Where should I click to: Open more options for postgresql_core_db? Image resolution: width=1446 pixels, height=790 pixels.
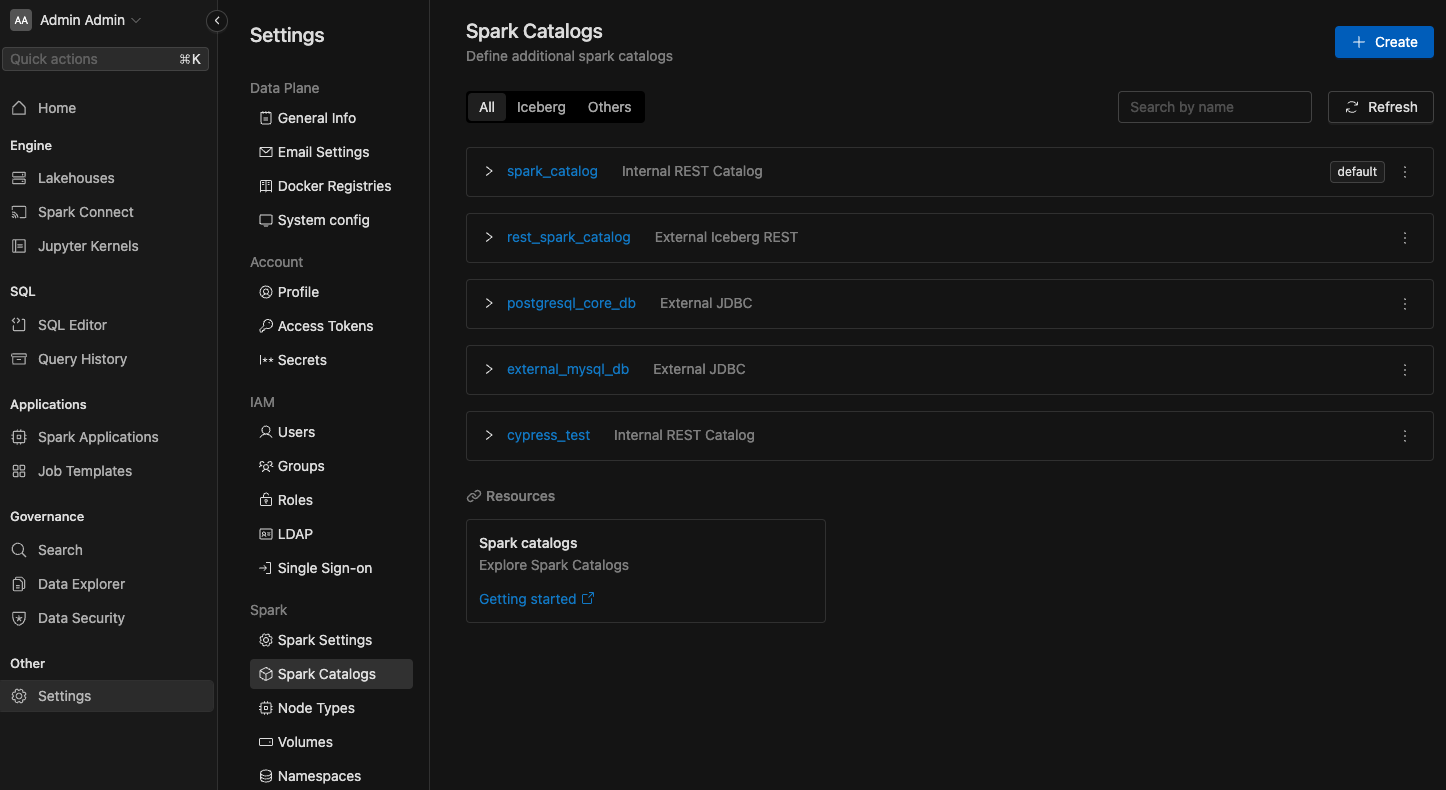1405,304
